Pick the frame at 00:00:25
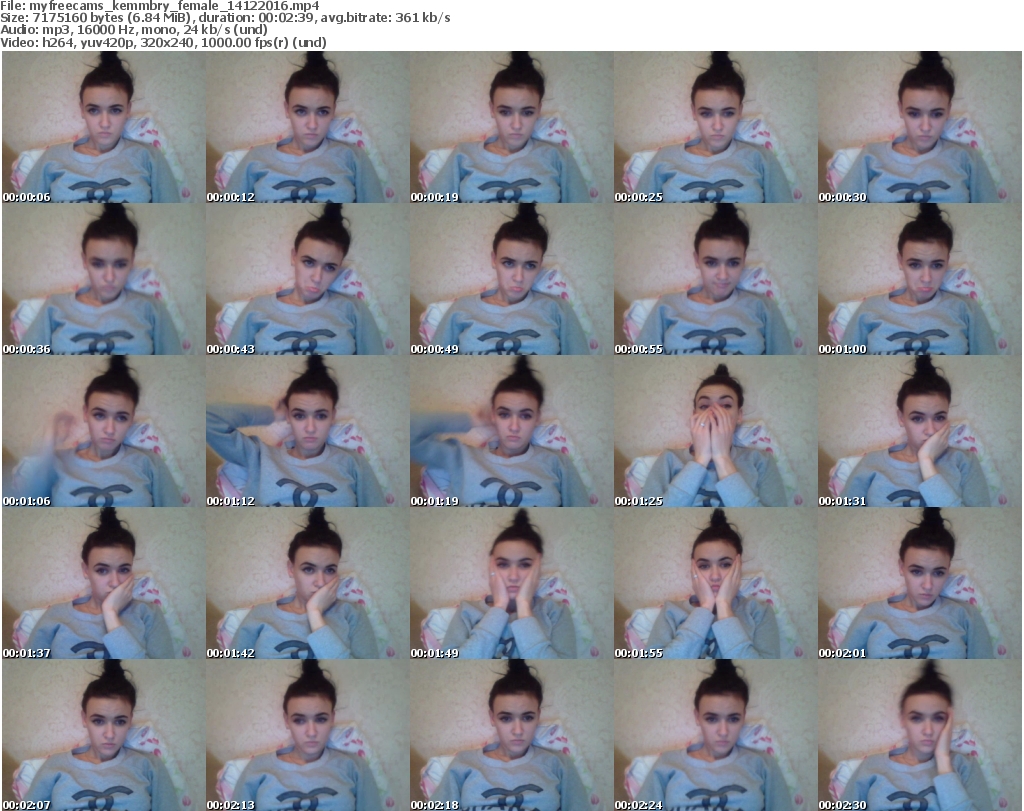 pyautogui.click(x=715, y=127)
